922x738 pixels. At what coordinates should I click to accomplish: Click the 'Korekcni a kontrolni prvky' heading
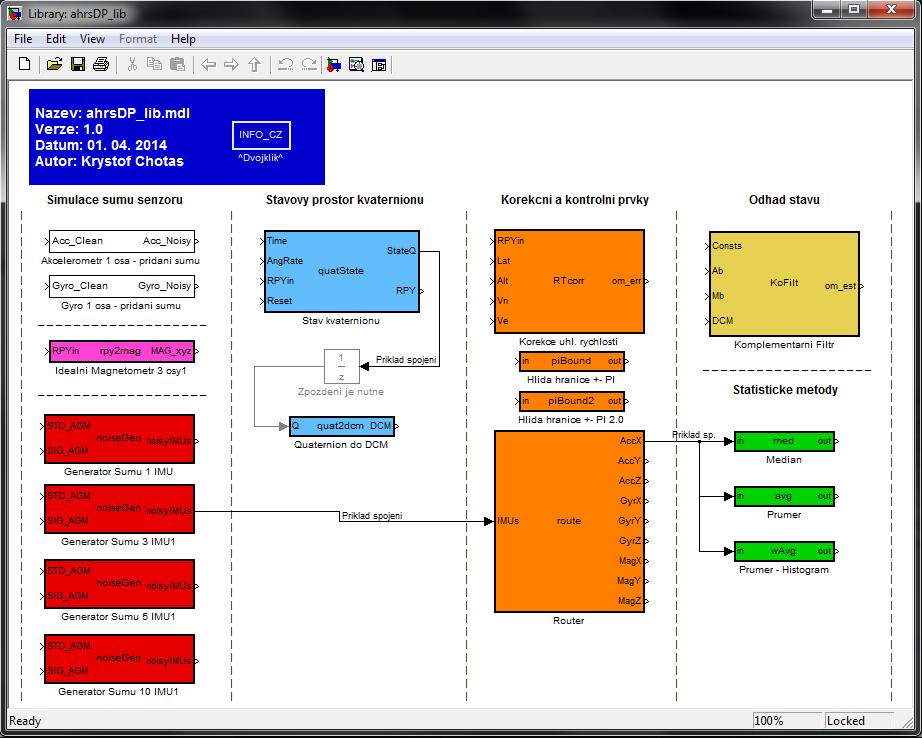[x=574, y=200]
